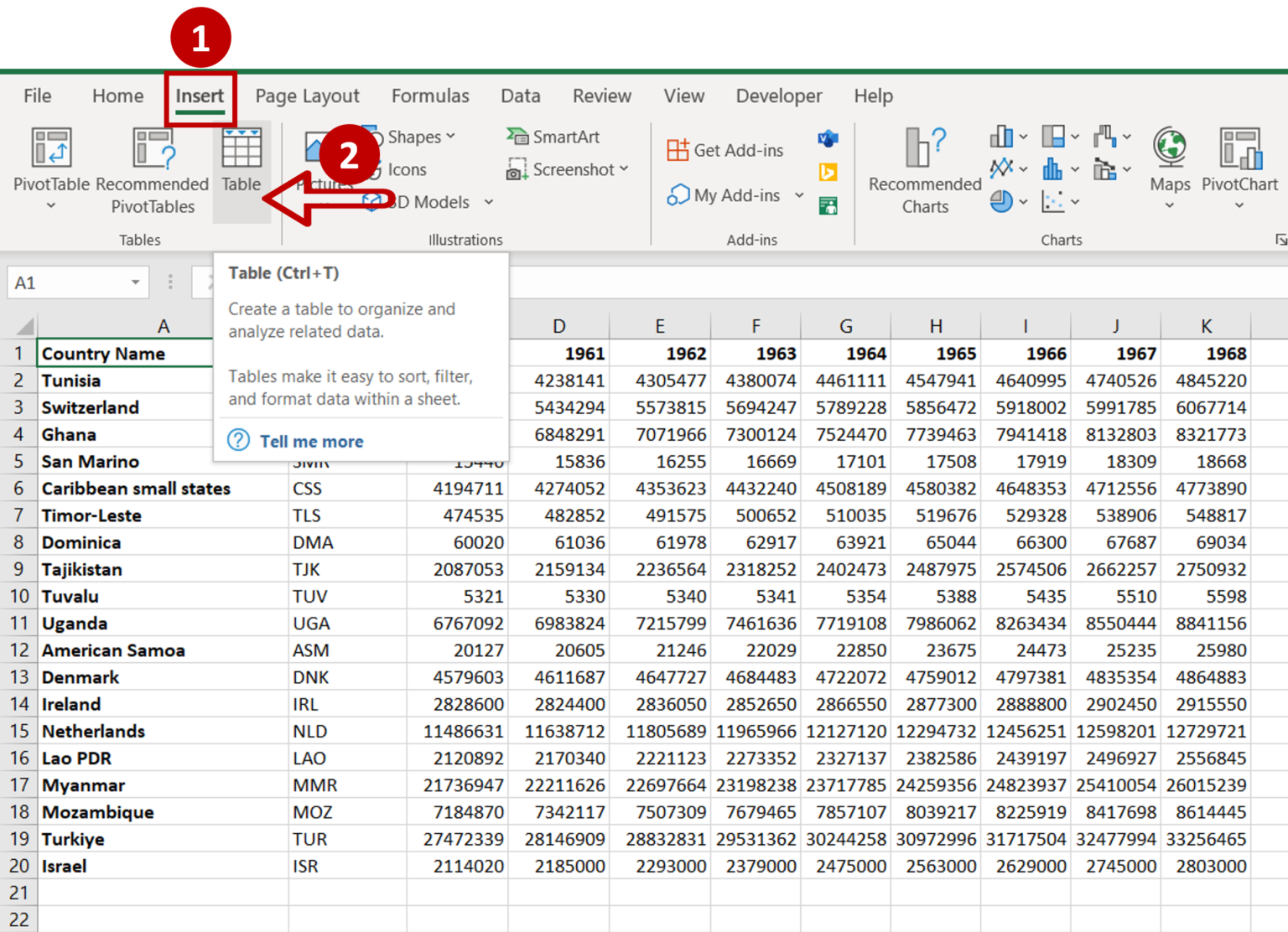Screen dimensions: 1288x932
Task: Select the cell containing TJK
Action: click(347, 570)
